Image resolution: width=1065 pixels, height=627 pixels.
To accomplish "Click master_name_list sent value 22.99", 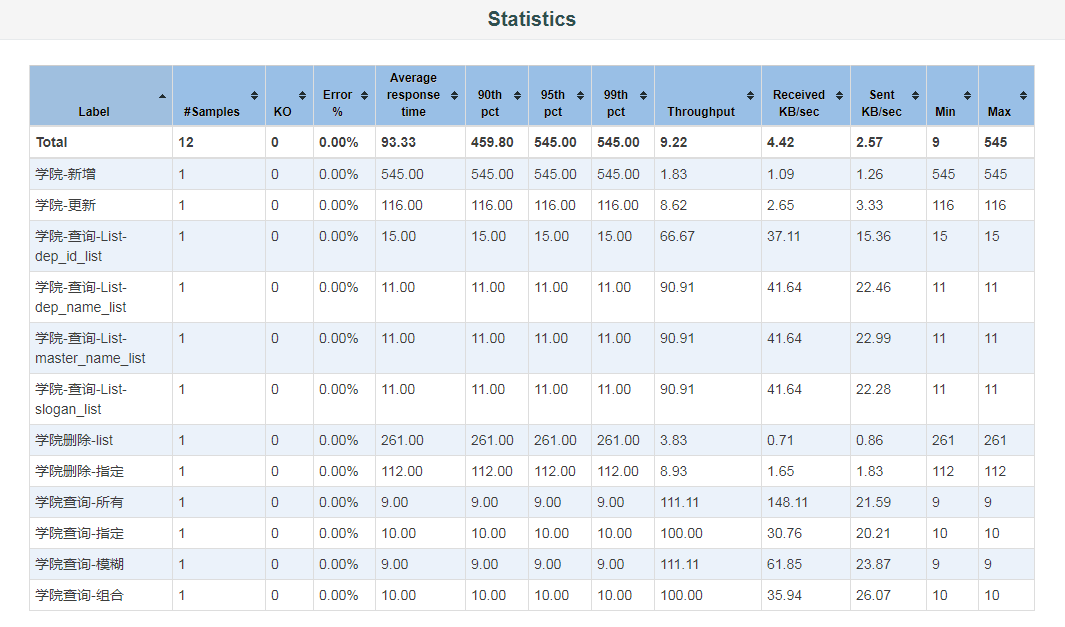I will pos(873,338).
